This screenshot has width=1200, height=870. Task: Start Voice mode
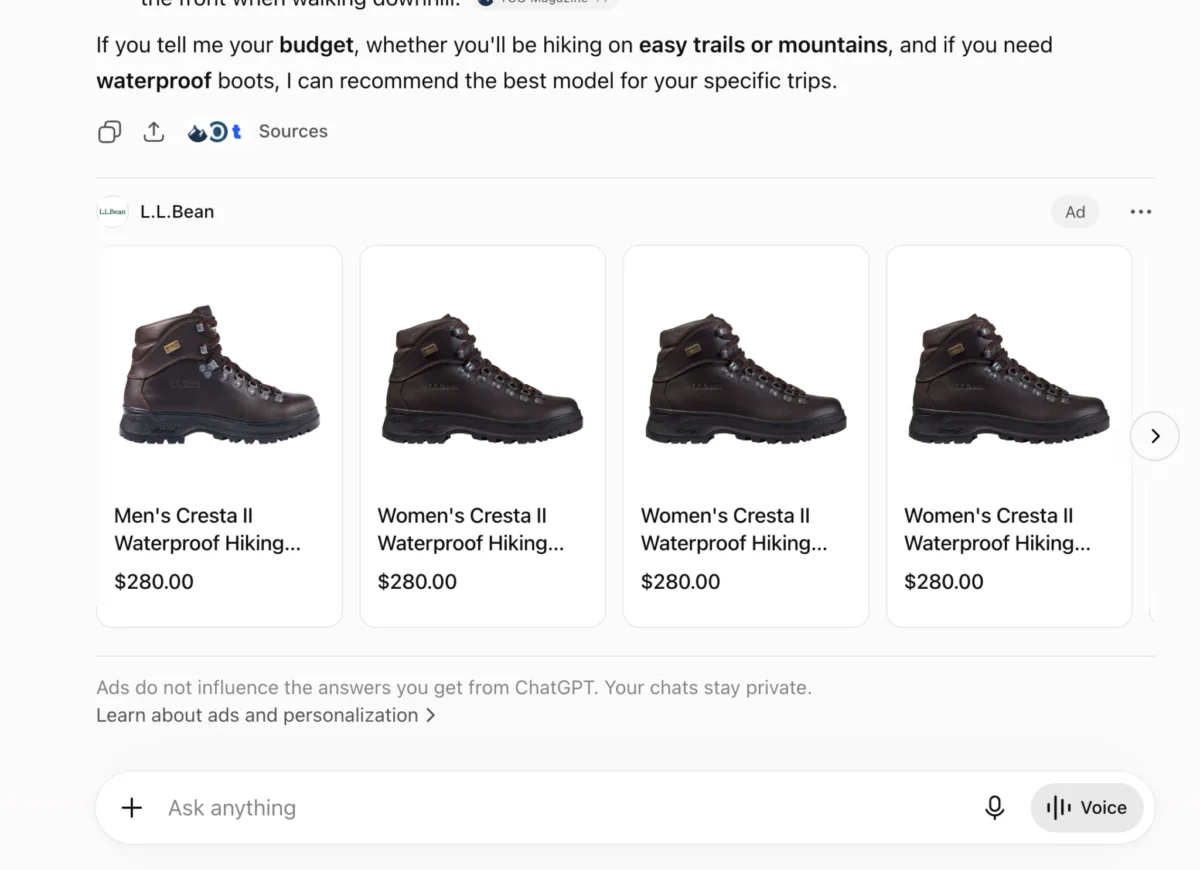click(1086, 808)
